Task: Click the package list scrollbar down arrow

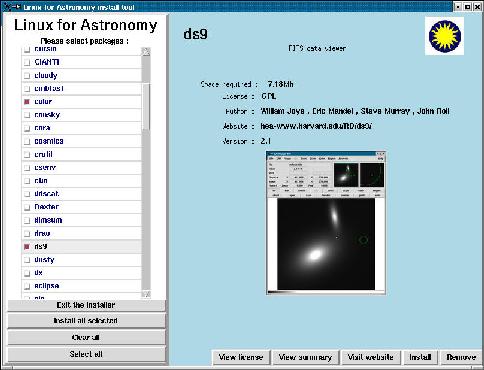Action: [146, 294]
